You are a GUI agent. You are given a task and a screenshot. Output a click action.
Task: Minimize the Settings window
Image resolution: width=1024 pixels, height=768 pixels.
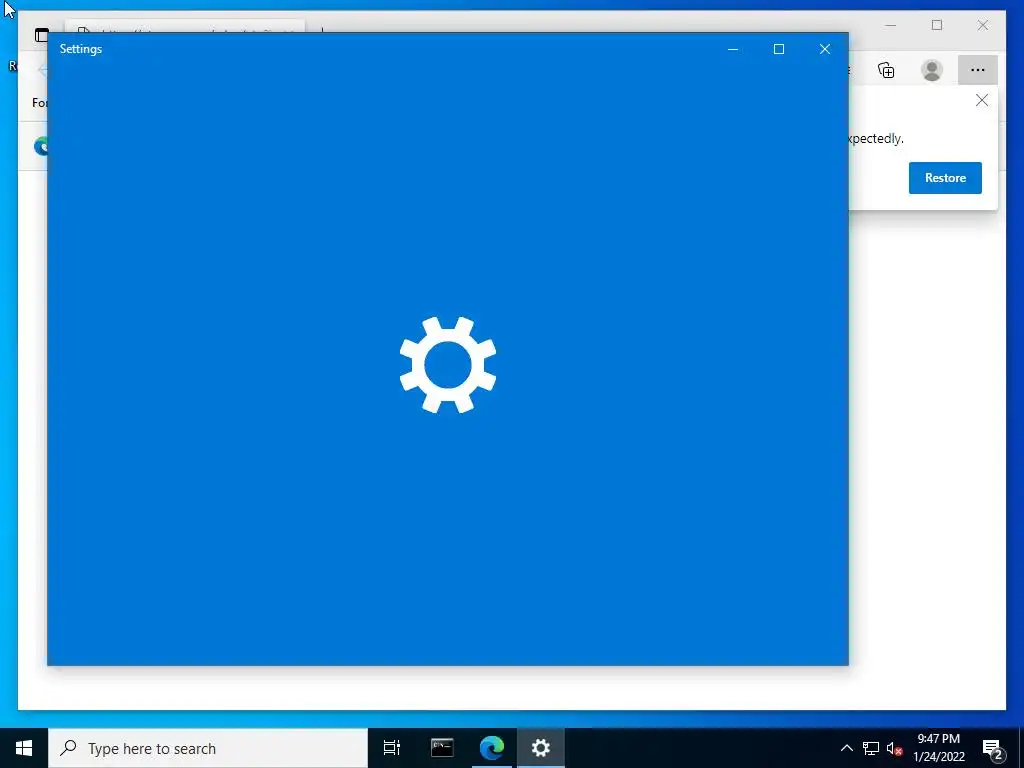click(733, 49)
